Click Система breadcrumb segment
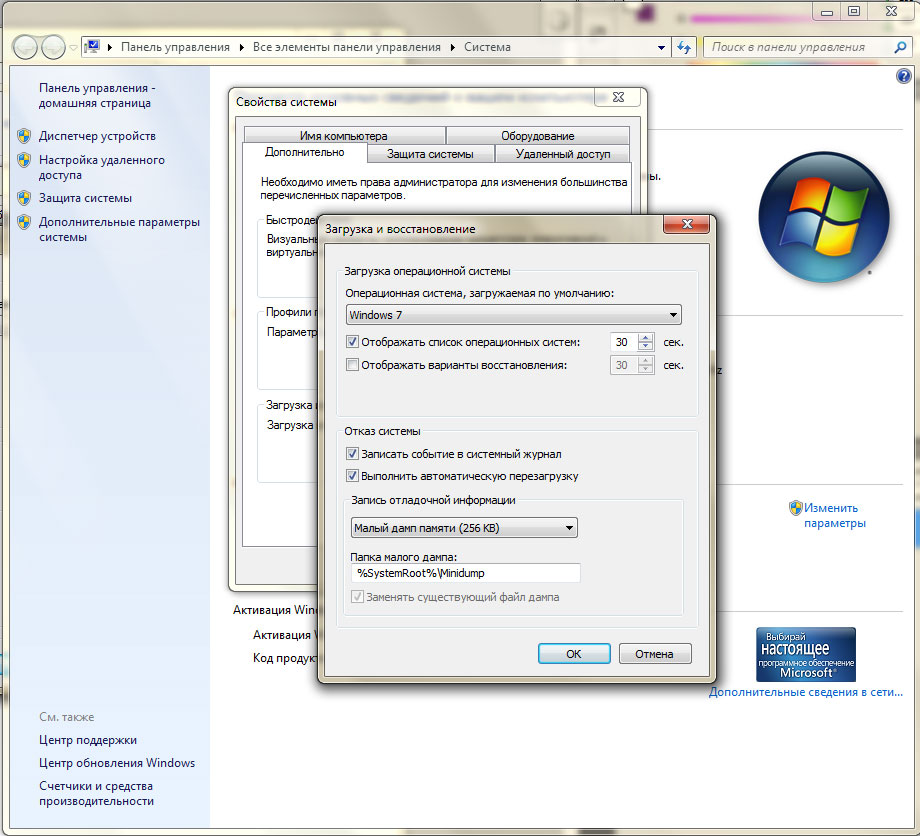 tap(488, 48)
